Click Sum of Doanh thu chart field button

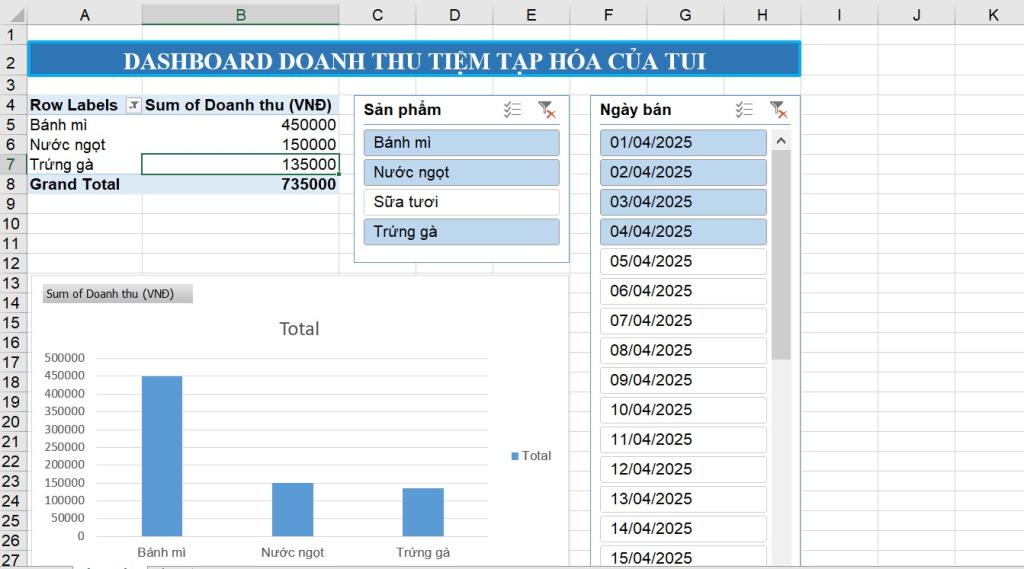click(116, 294)
